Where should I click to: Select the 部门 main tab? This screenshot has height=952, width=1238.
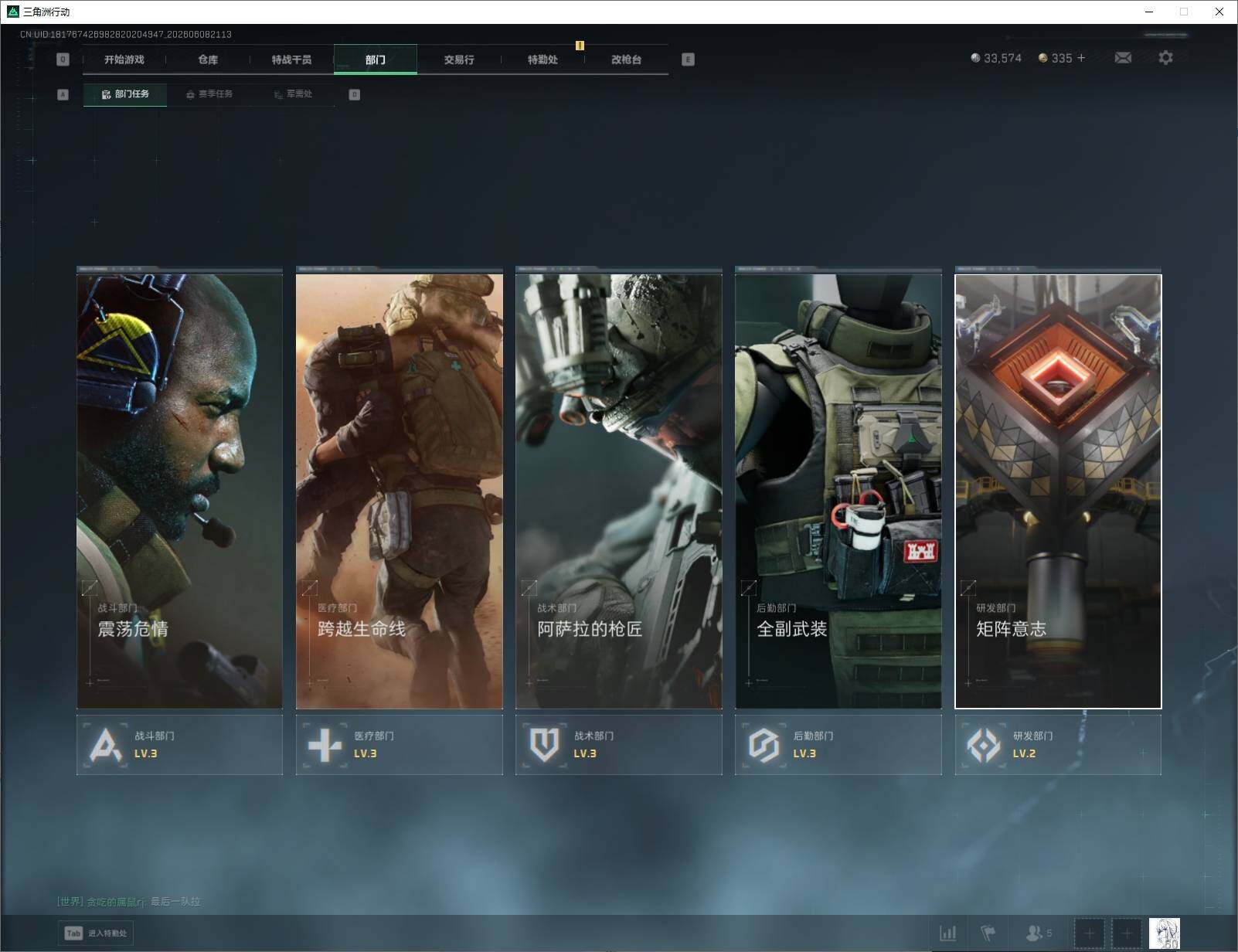[x=376, y=59]
